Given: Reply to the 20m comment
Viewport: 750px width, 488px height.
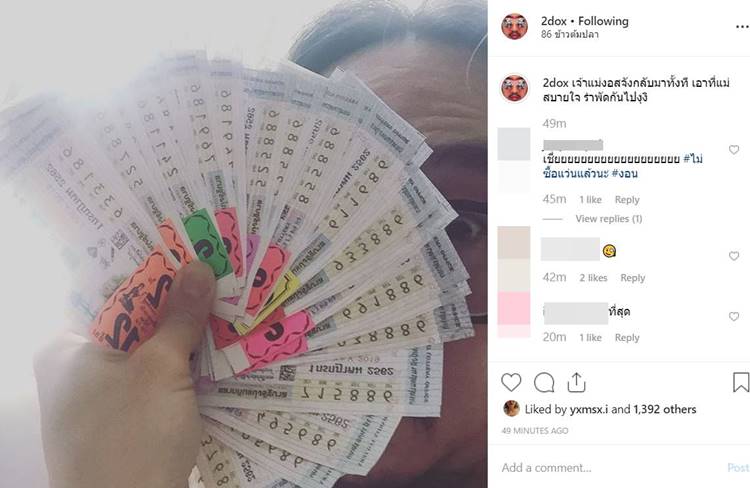Looking at the screenshot, I should coord(627,337).
